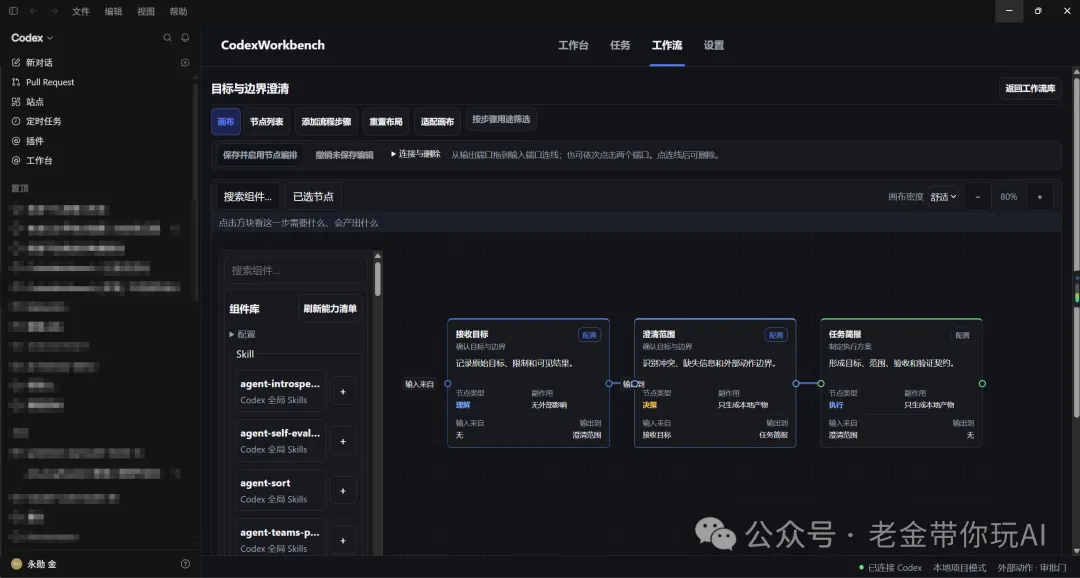Open the 文件 menu
This screenshot has width=1080, height=578.
coord(81,11)
